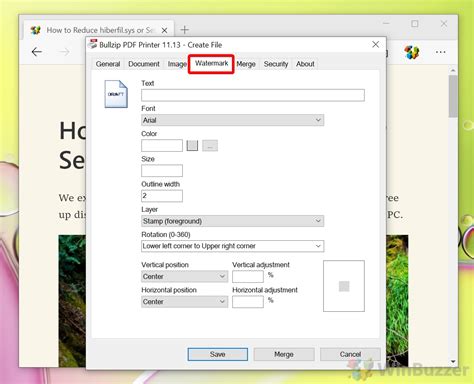This screenshot has width=474, height=384.
Task: Click the browser back arrow
Action: [37, 52]
